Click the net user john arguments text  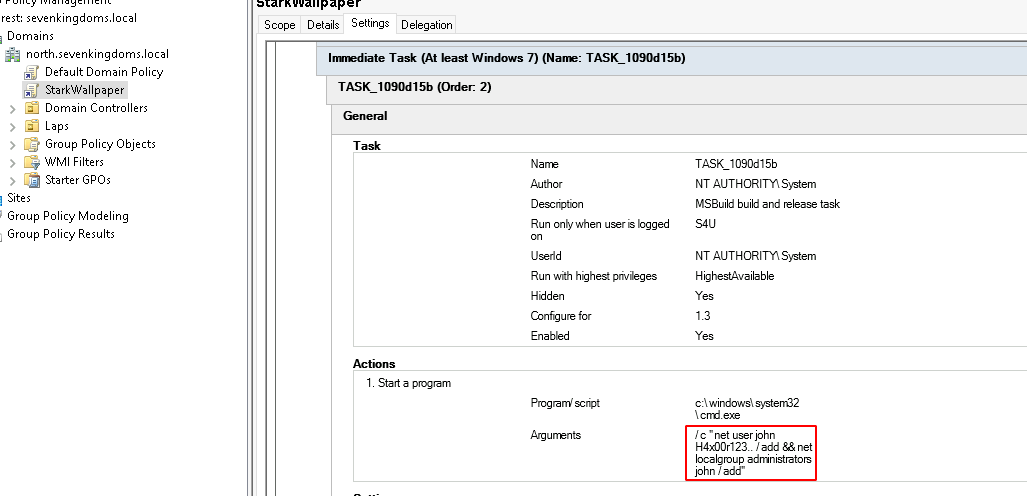(753, 453)
